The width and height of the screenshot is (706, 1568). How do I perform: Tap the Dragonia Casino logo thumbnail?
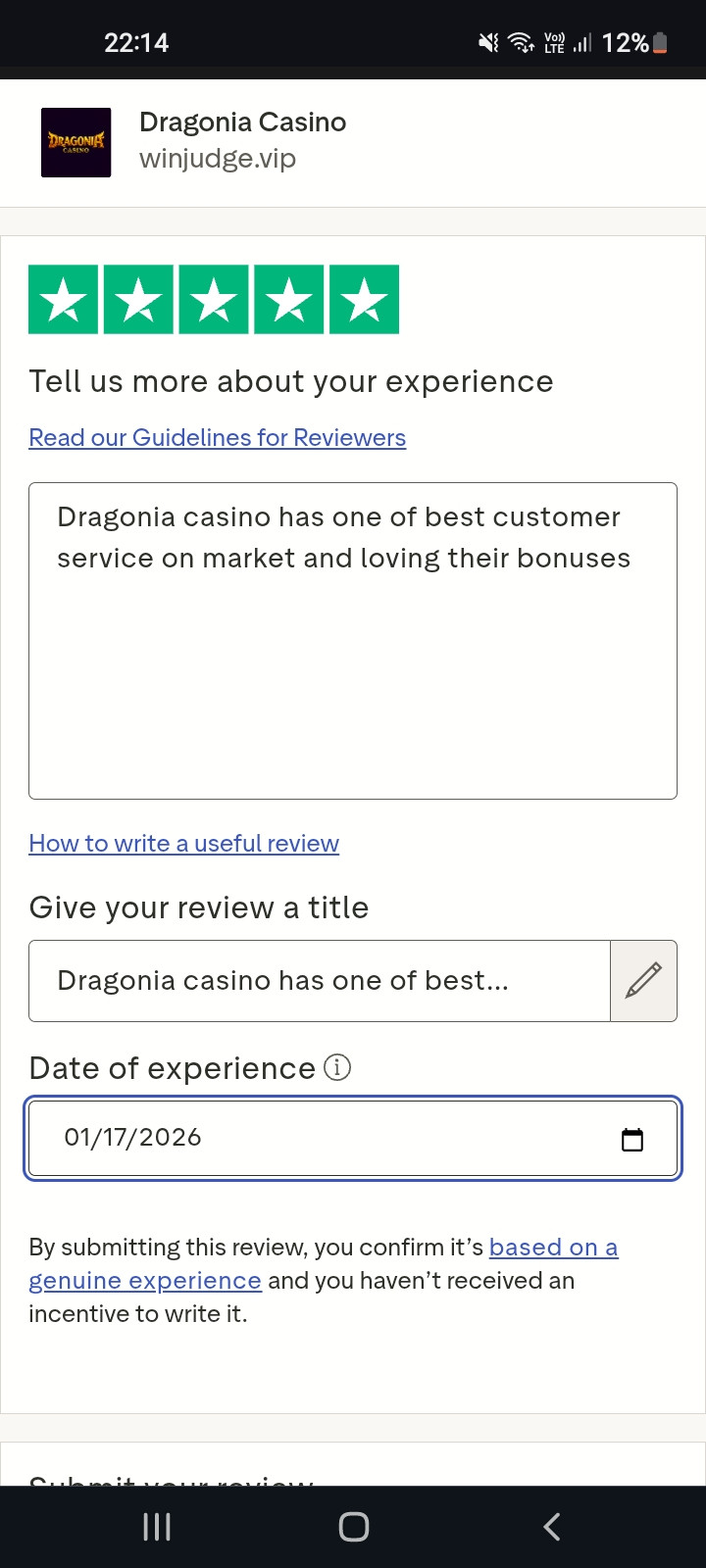[76, 142]
